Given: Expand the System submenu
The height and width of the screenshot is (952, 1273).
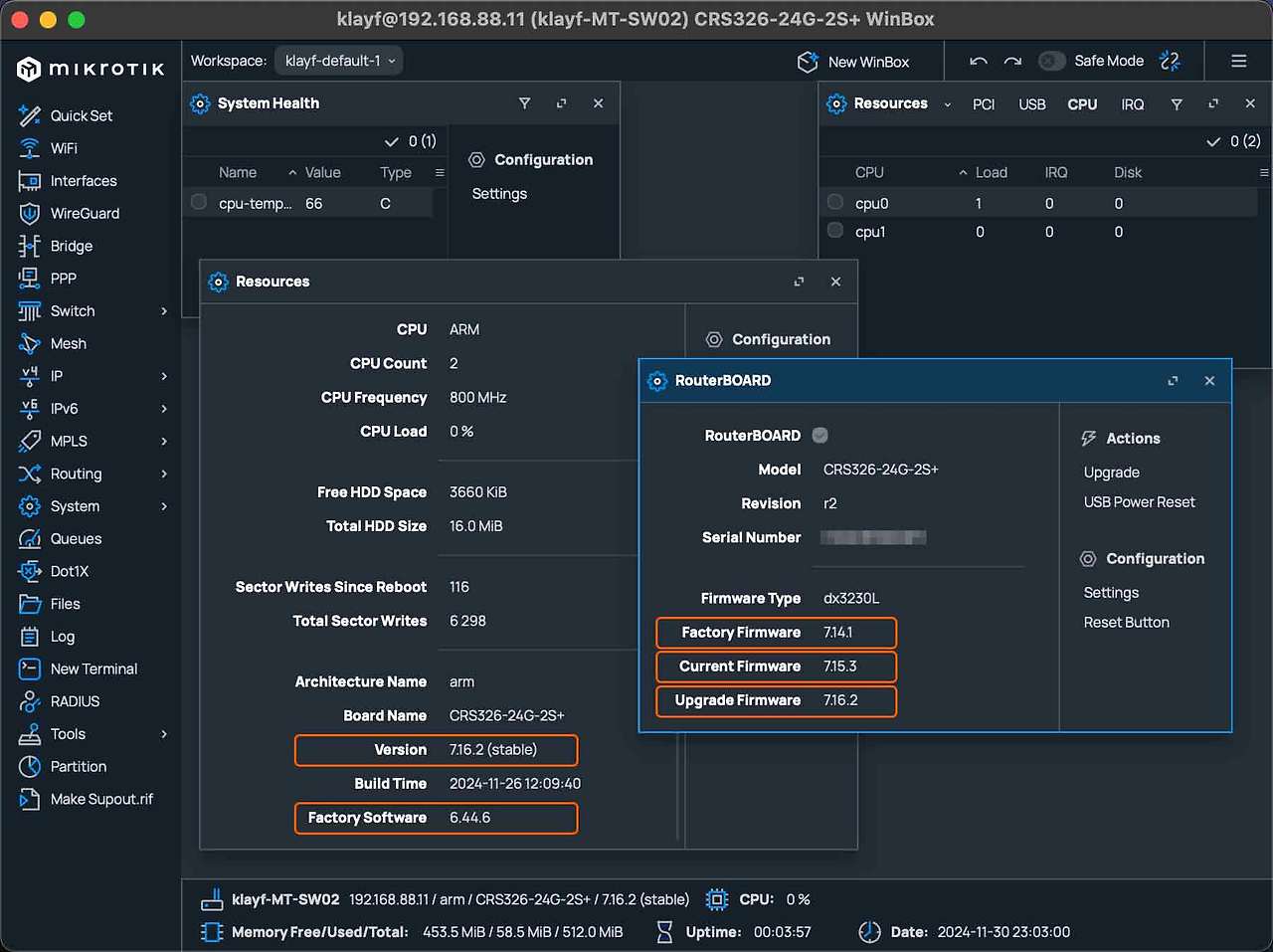Looking at the screenshot, I should click(164, 506).
